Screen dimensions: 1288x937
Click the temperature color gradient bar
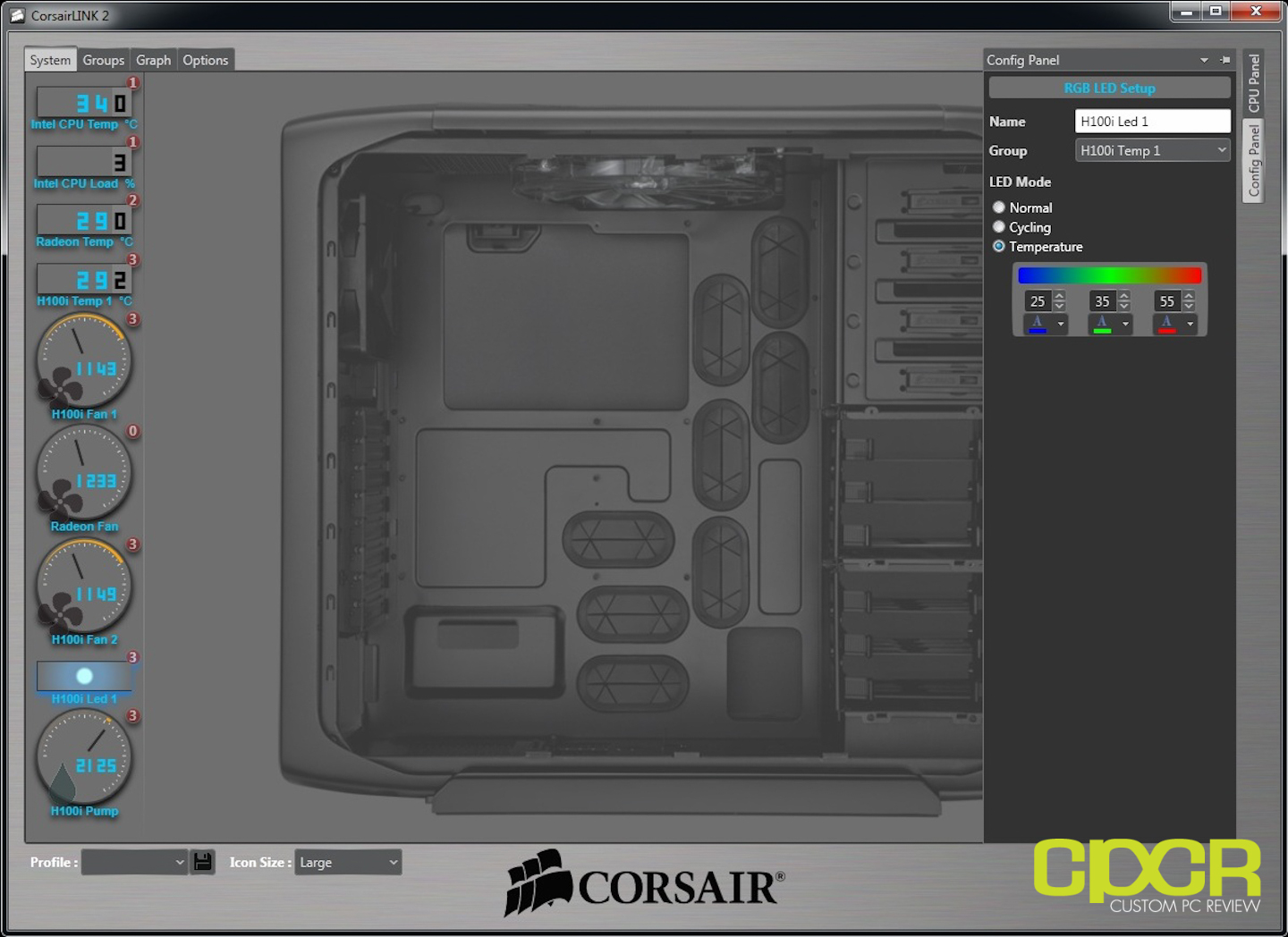pos(1109,275)
